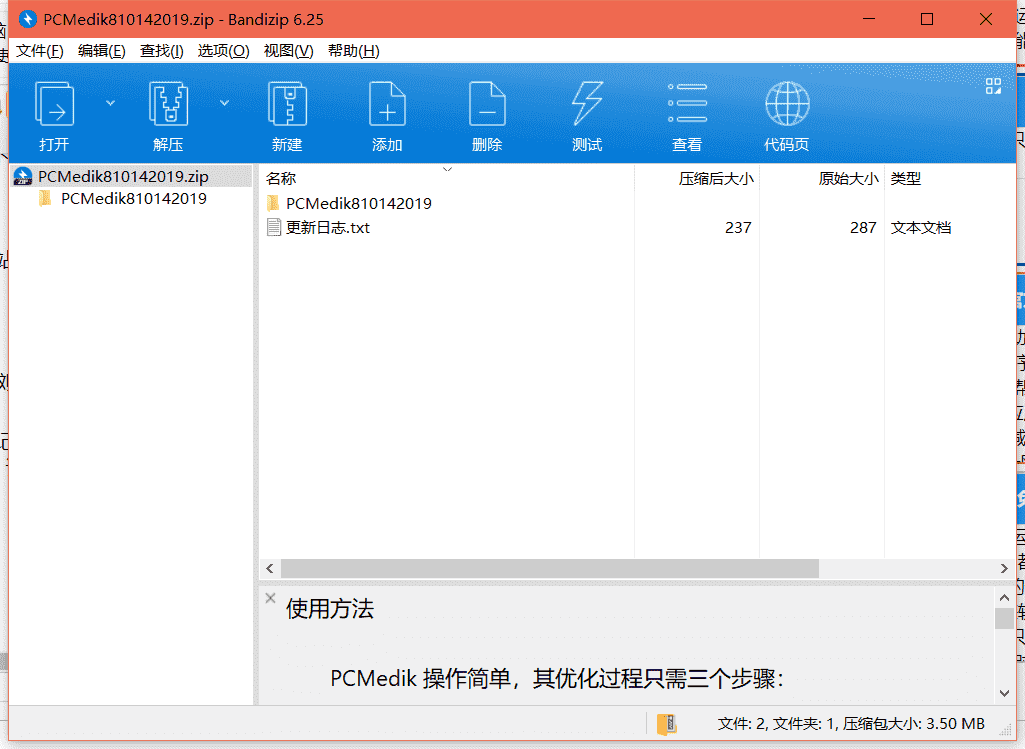Click the 解压 (Extract) toolbar icon
1025x749 pixels.
click(x=169, y=103)
